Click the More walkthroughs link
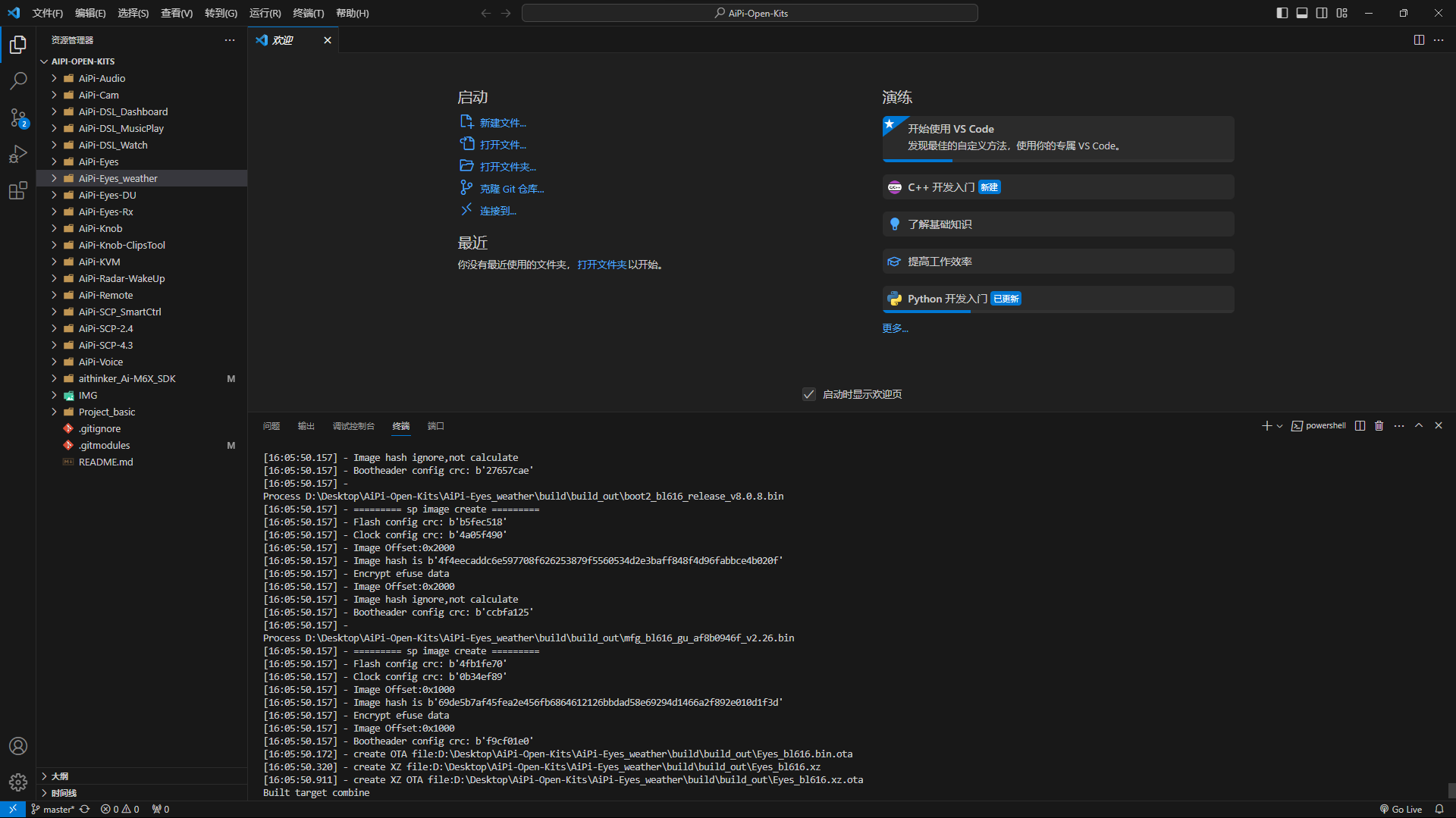Viewport: 1456px width, 818px height. point(895,328)
